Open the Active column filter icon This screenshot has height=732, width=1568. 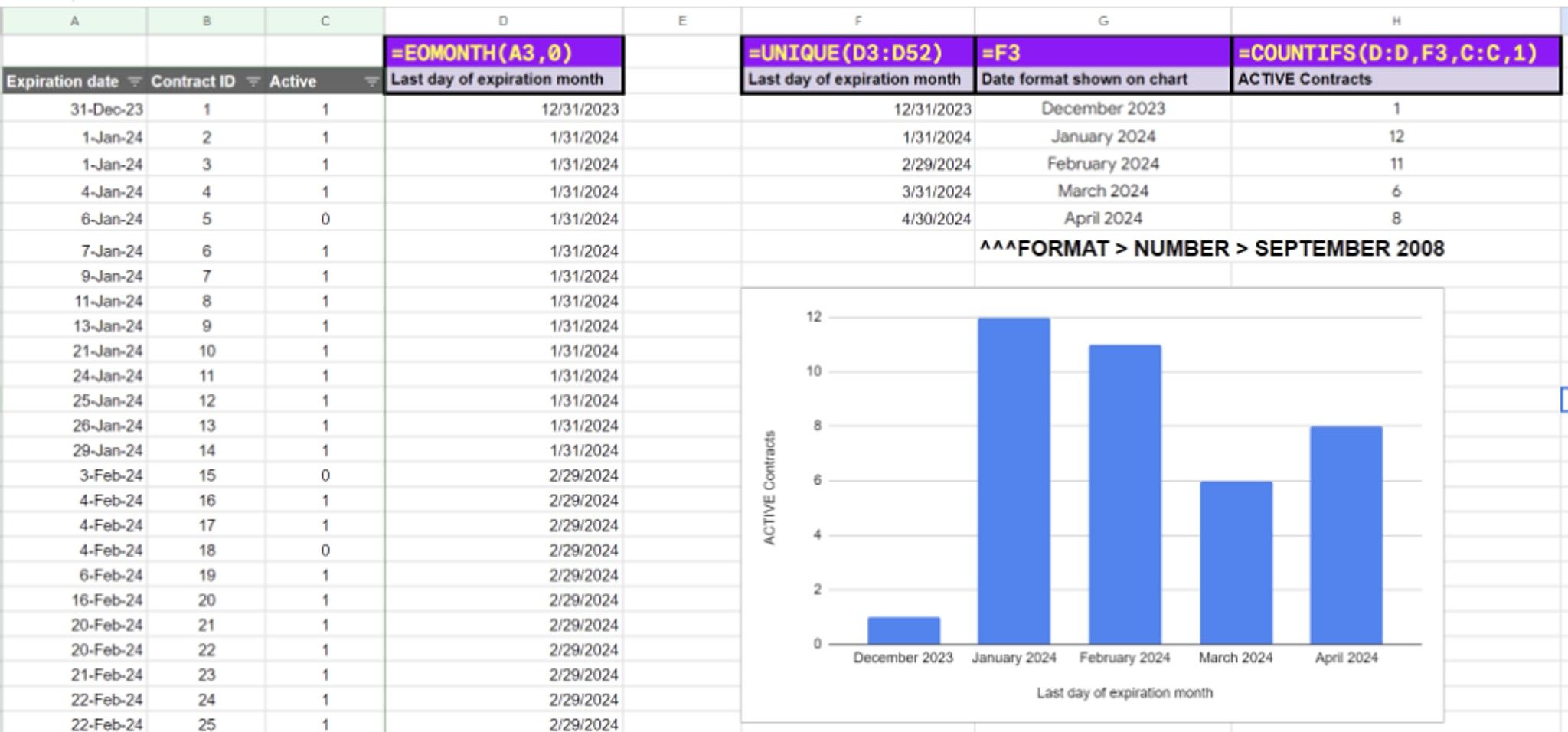(x=371, y=81)
